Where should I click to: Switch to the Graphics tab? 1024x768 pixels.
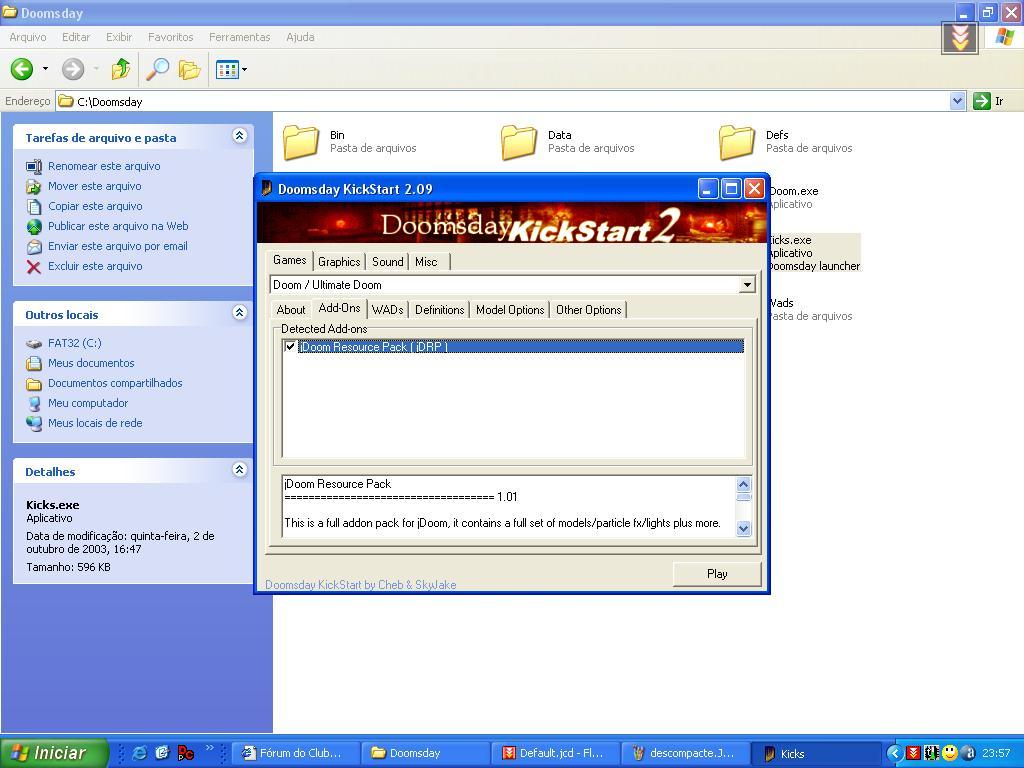pyautogui.click(x=339, y=262)
